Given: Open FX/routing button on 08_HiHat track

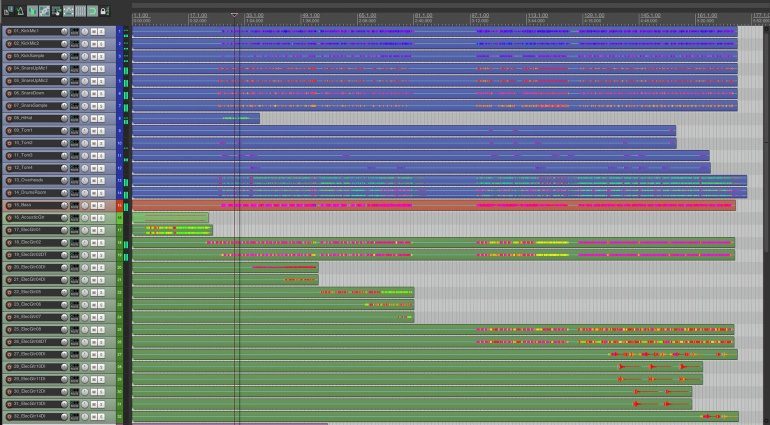Looking at the screenshot, I should pos(74,118).
